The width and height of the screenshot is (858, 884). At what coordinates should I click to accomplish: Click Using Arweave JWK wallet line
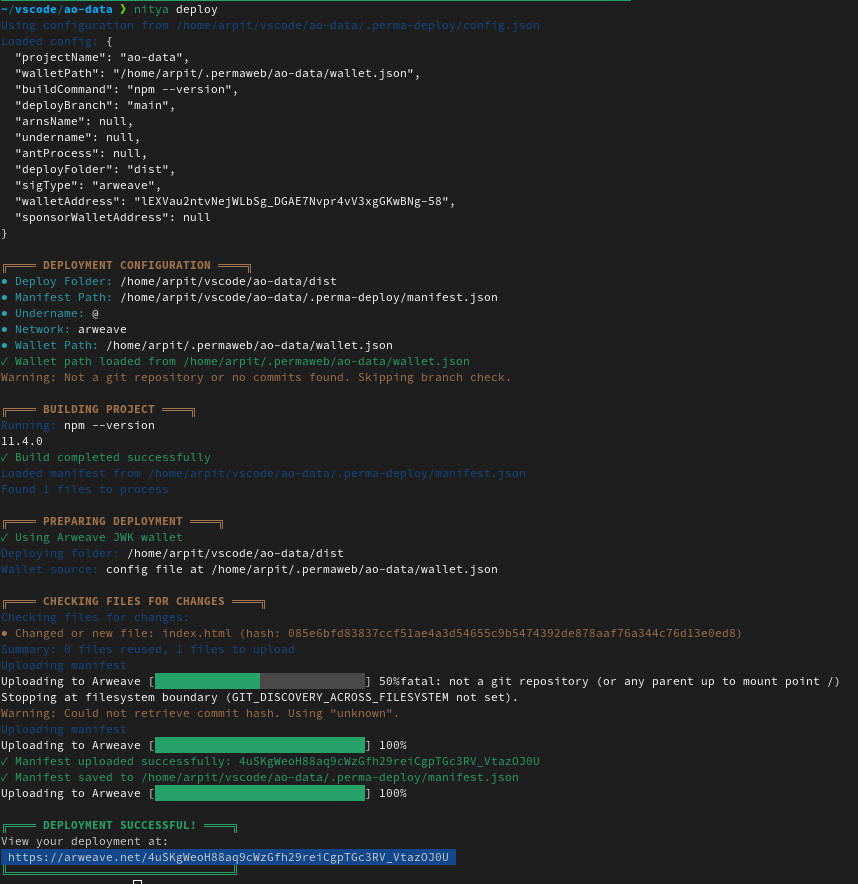click(x=92, y=537)
